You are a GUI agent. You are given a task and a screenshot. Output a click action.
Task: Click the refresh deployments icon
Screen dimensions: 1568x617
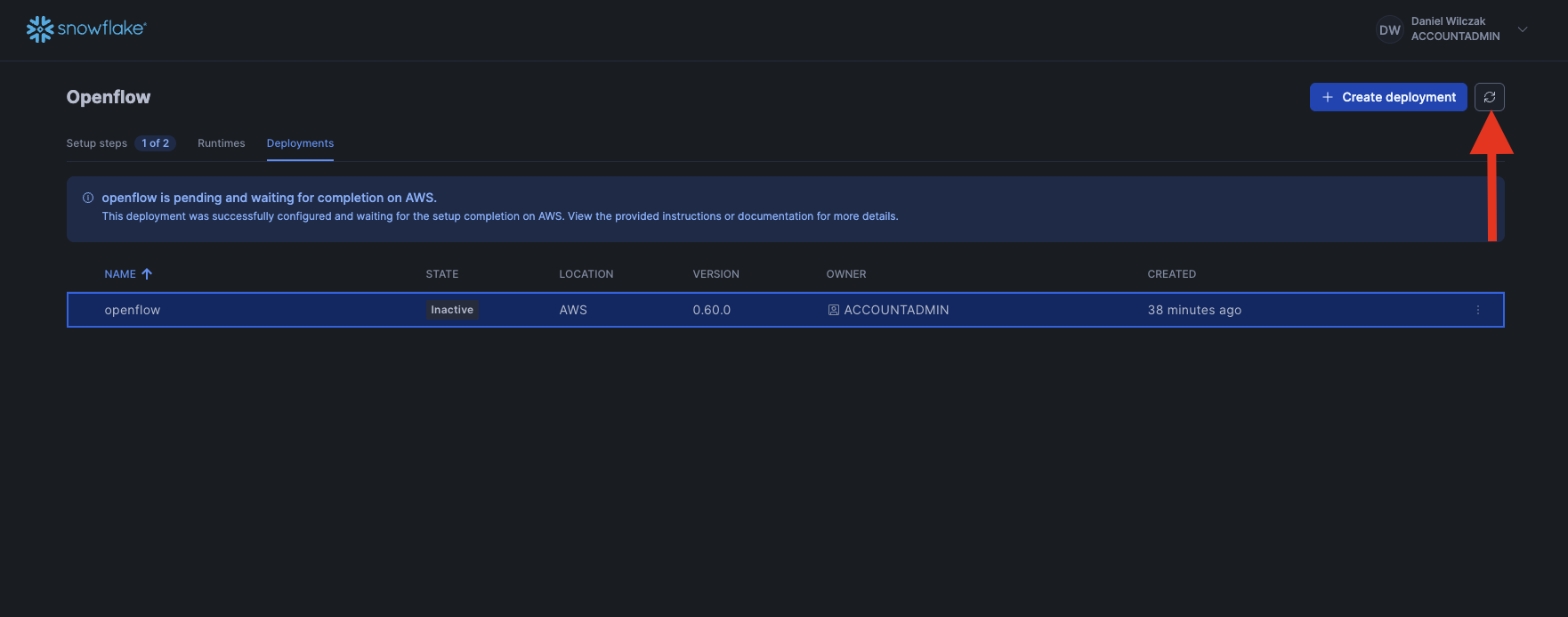(1489, 97)
